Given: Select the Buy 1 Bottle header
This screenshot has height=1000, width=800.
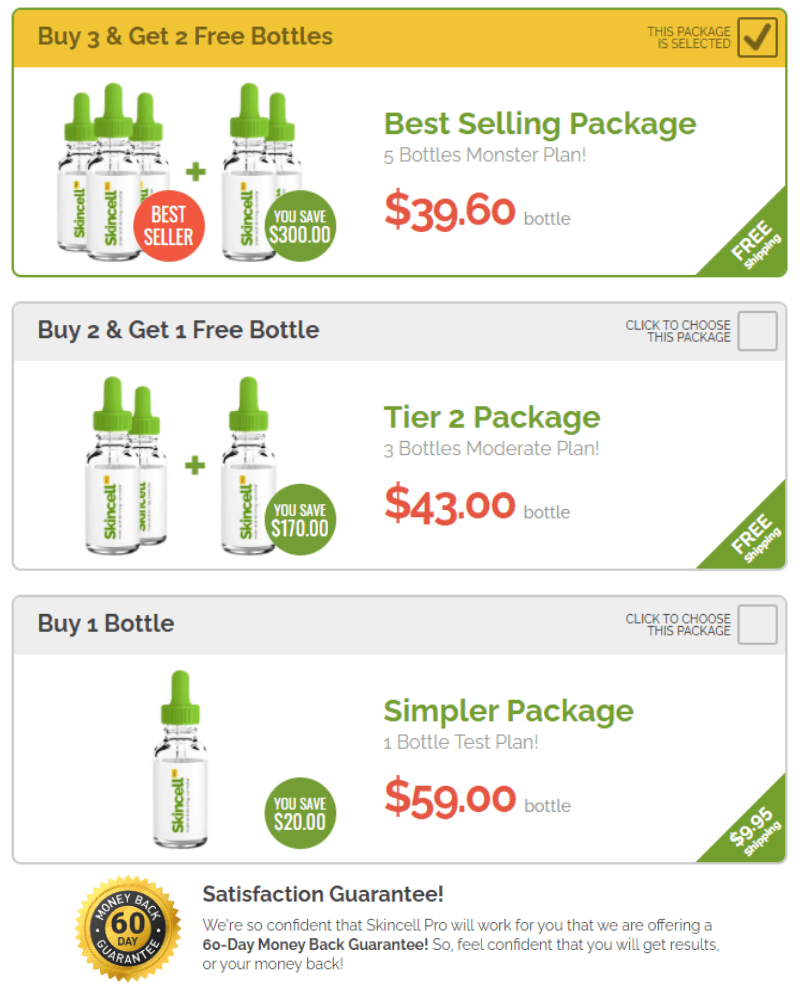Looking at the screenshot, I should tap(106, 624).
